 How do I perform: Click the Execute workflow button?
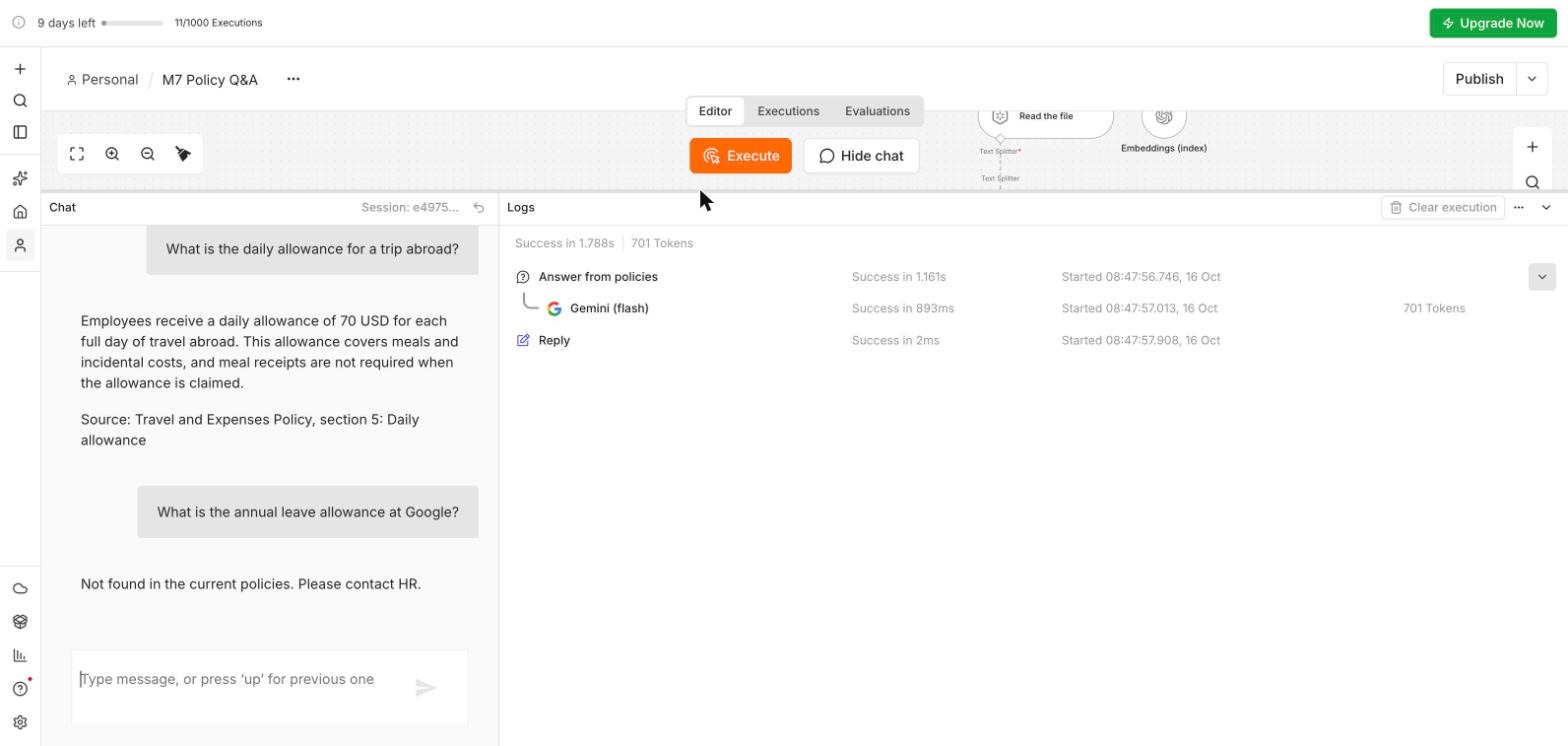740,156
